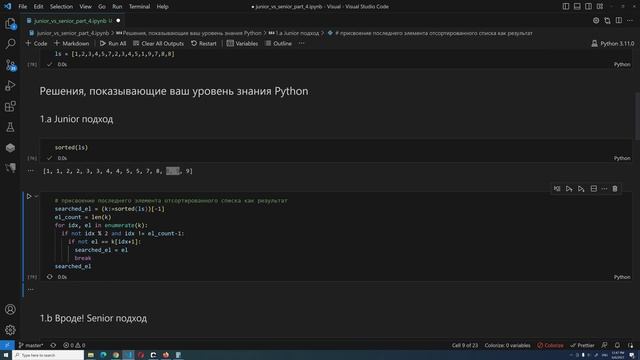
Task: Click notebook settings gear in editor title
Action: coord(596,20)
